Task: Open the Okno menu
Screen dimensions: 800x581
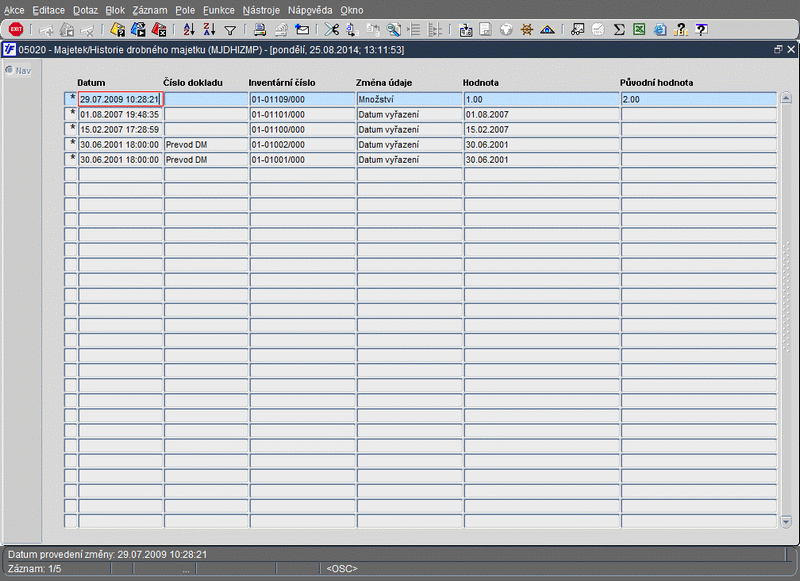Action: click(352, 10)
